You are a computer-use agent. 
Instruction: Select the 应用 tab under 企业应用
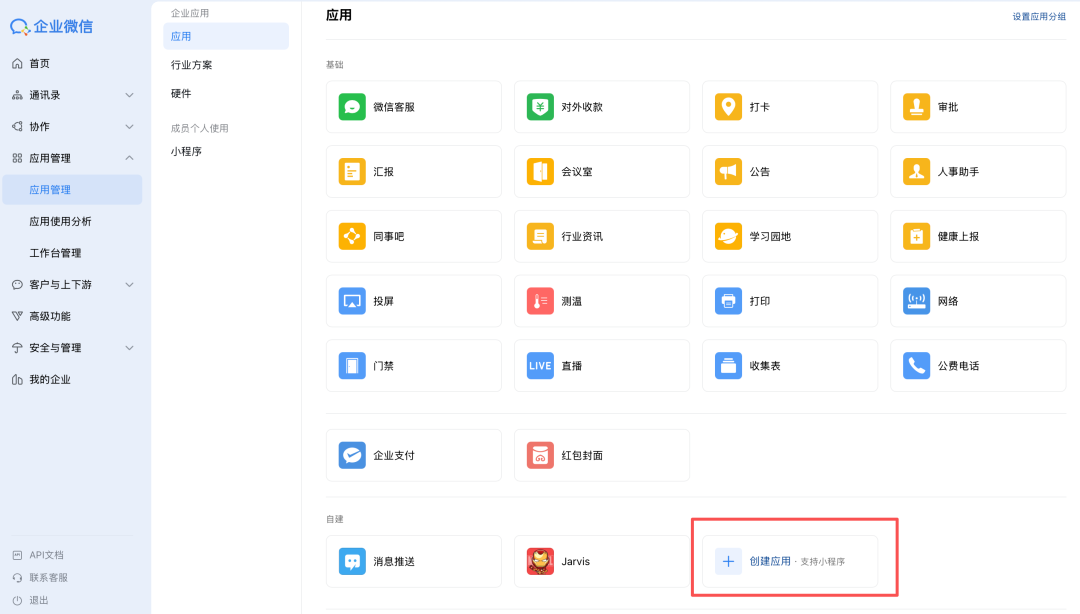(226, 36)
